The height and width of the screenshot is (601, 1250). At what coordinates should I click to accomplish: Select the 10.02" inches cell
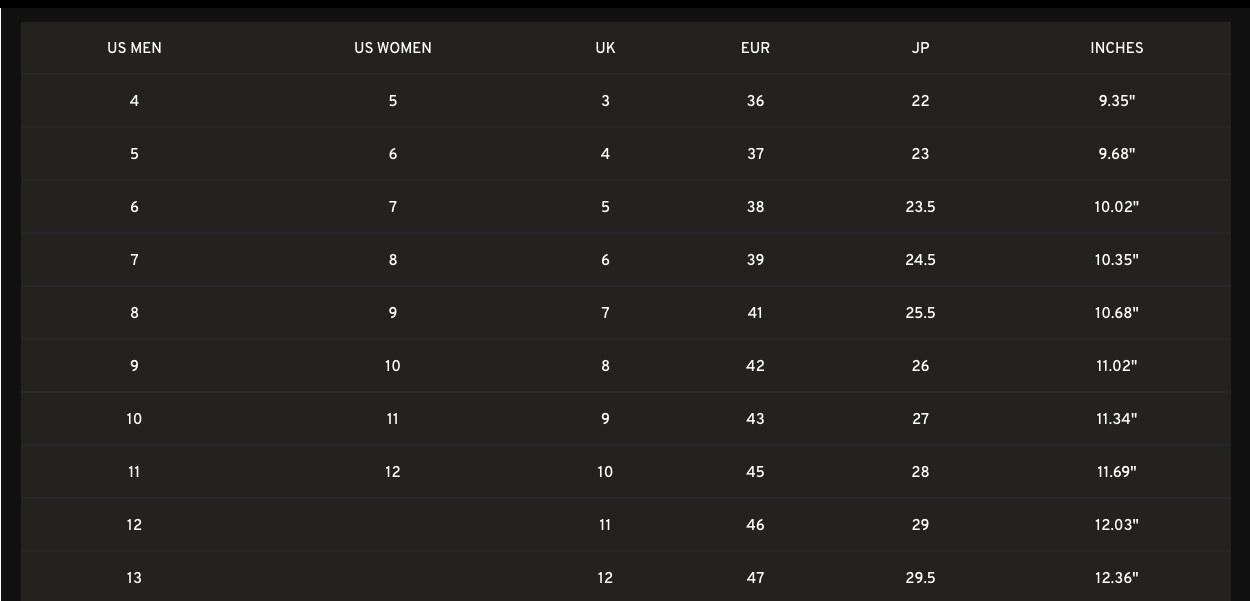1116,207
